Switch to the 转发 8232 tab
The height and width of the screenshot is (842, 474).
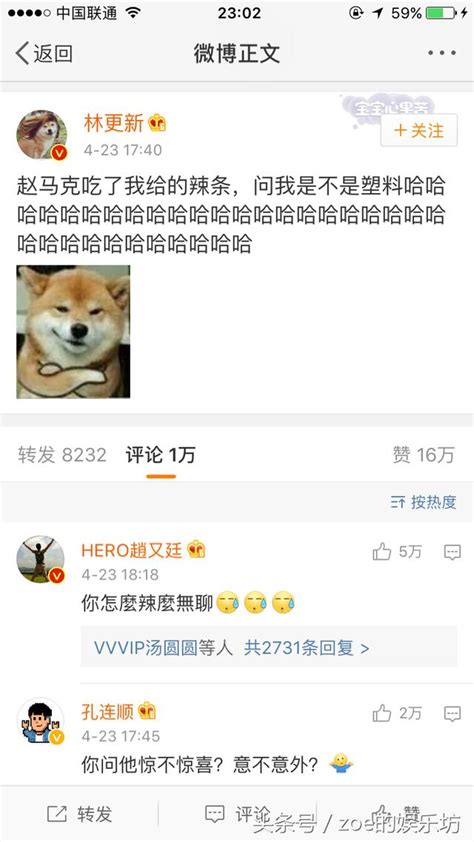point(62,455)
